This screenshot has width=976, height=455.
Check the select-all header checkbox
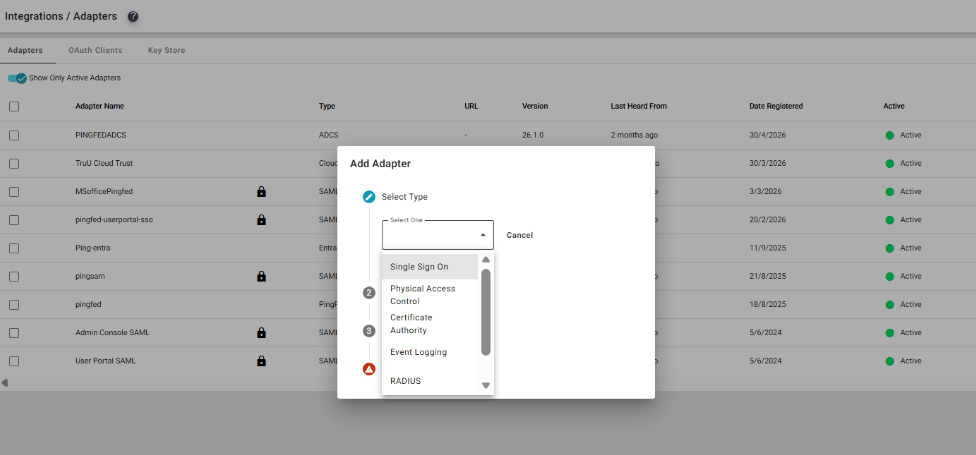(x=14, y=106)
